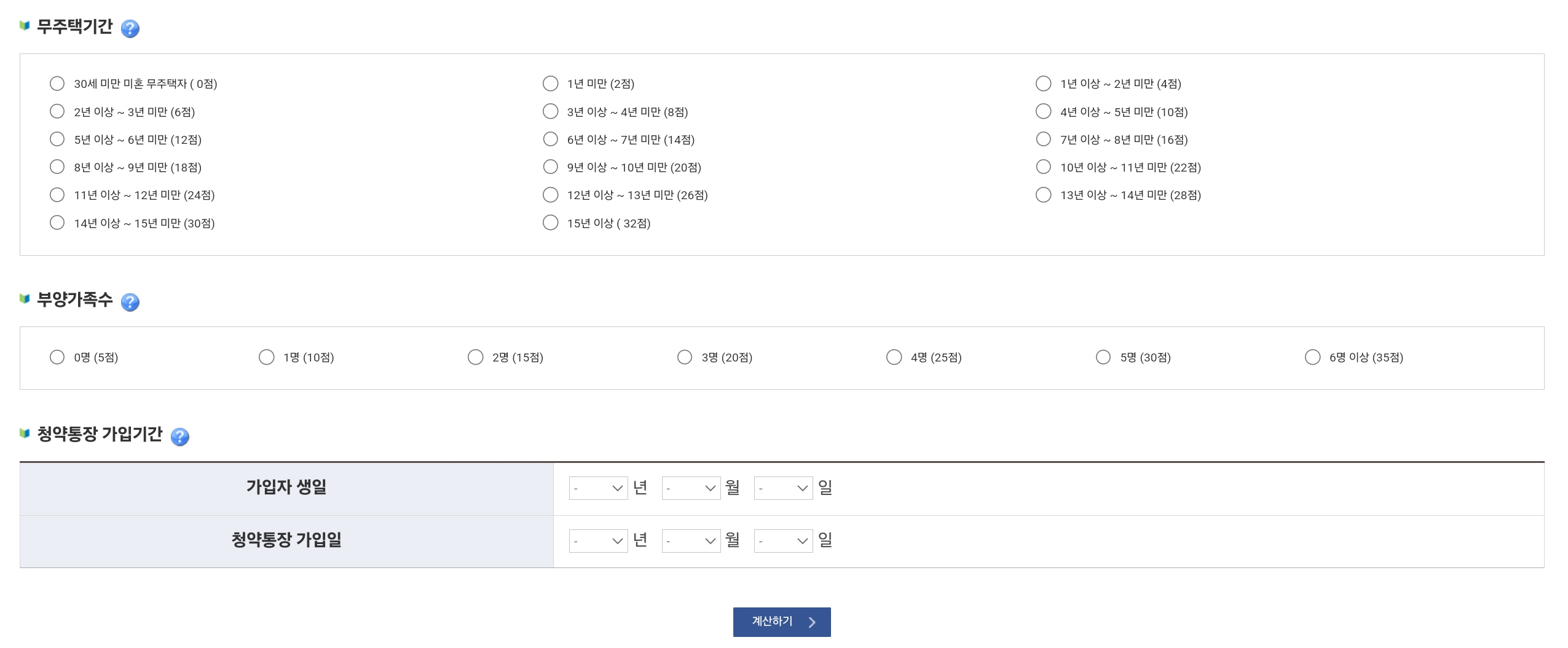Choose 6명 이상 (35점) radio button

(1312, 357)
